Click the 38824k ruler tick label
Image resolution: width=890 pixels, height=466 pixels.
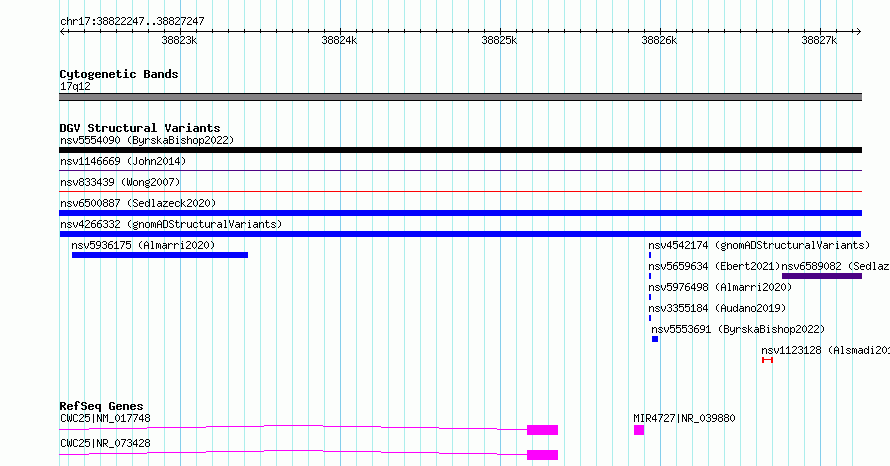[x=339, y=40]
